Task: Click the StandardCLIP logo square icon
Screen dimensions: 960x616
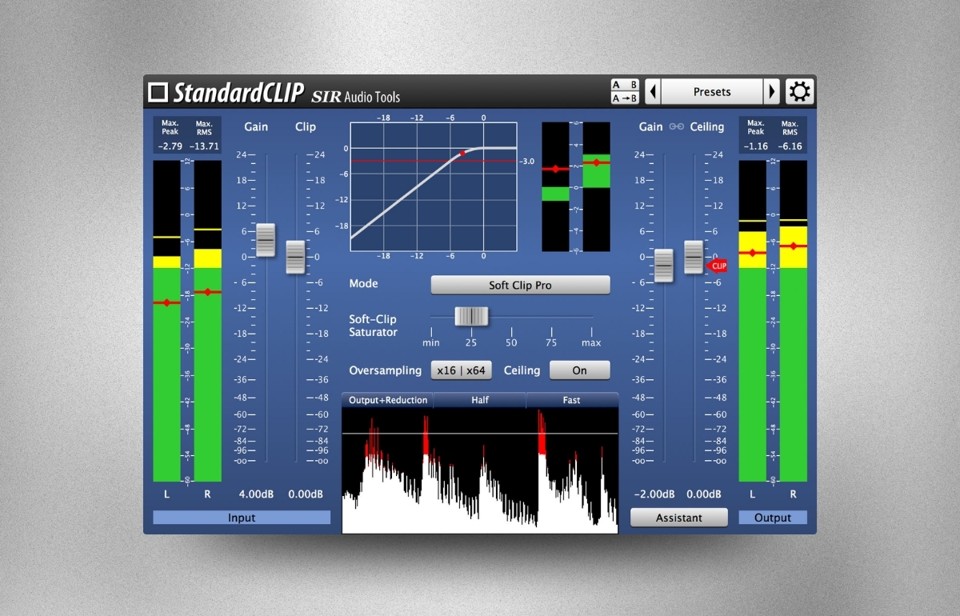Action: [x=158, y=92]
